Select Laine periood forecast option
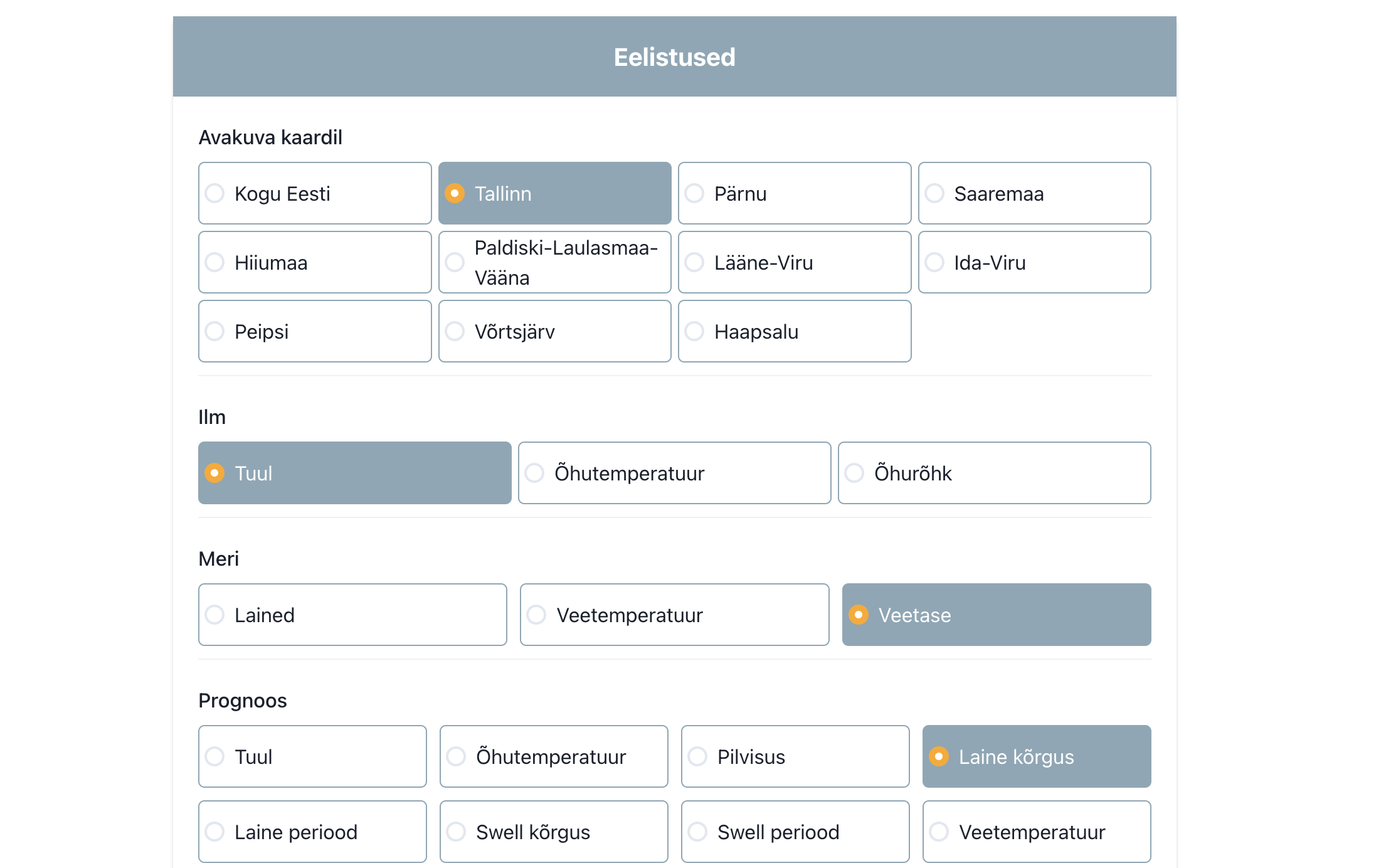 pos(312,832)
